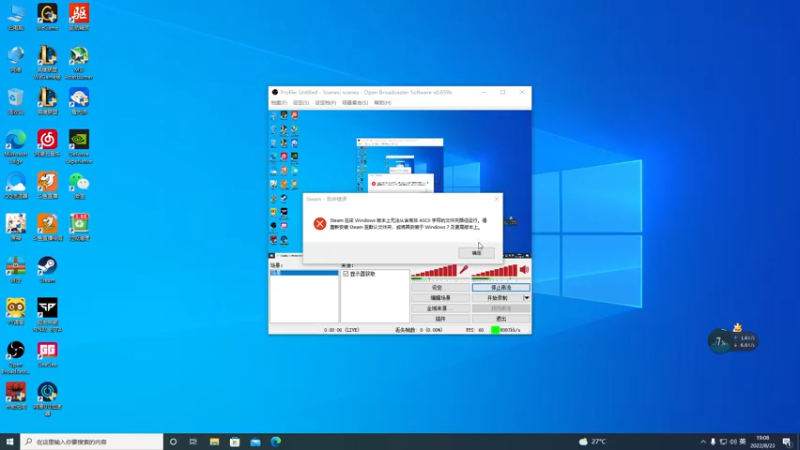Open the anime character desktop icon
This screenshot has height=450, width=800.
tap(16, 228)
